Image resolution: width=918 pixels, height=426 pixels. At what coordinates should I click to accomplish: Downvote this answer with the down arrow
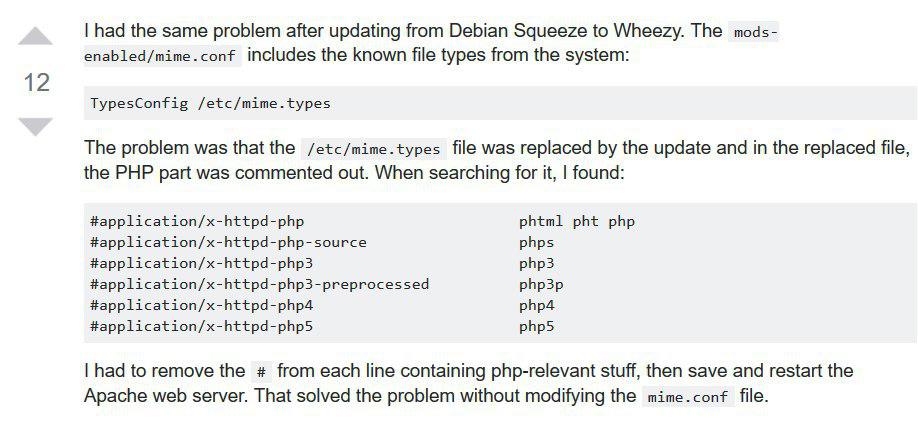(36, 127)
